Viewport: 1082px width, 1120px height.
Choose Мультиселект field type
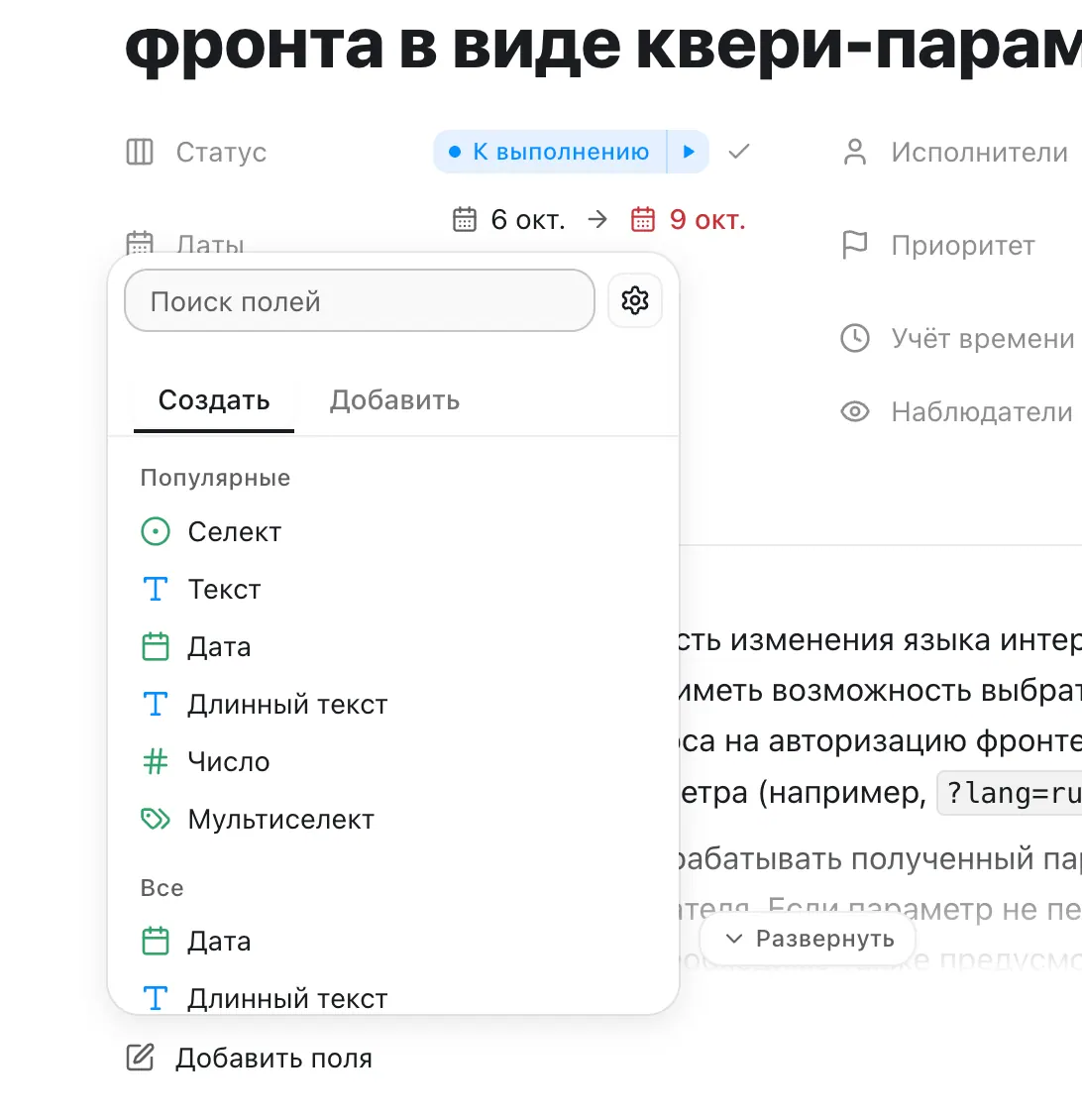point(392,820)
